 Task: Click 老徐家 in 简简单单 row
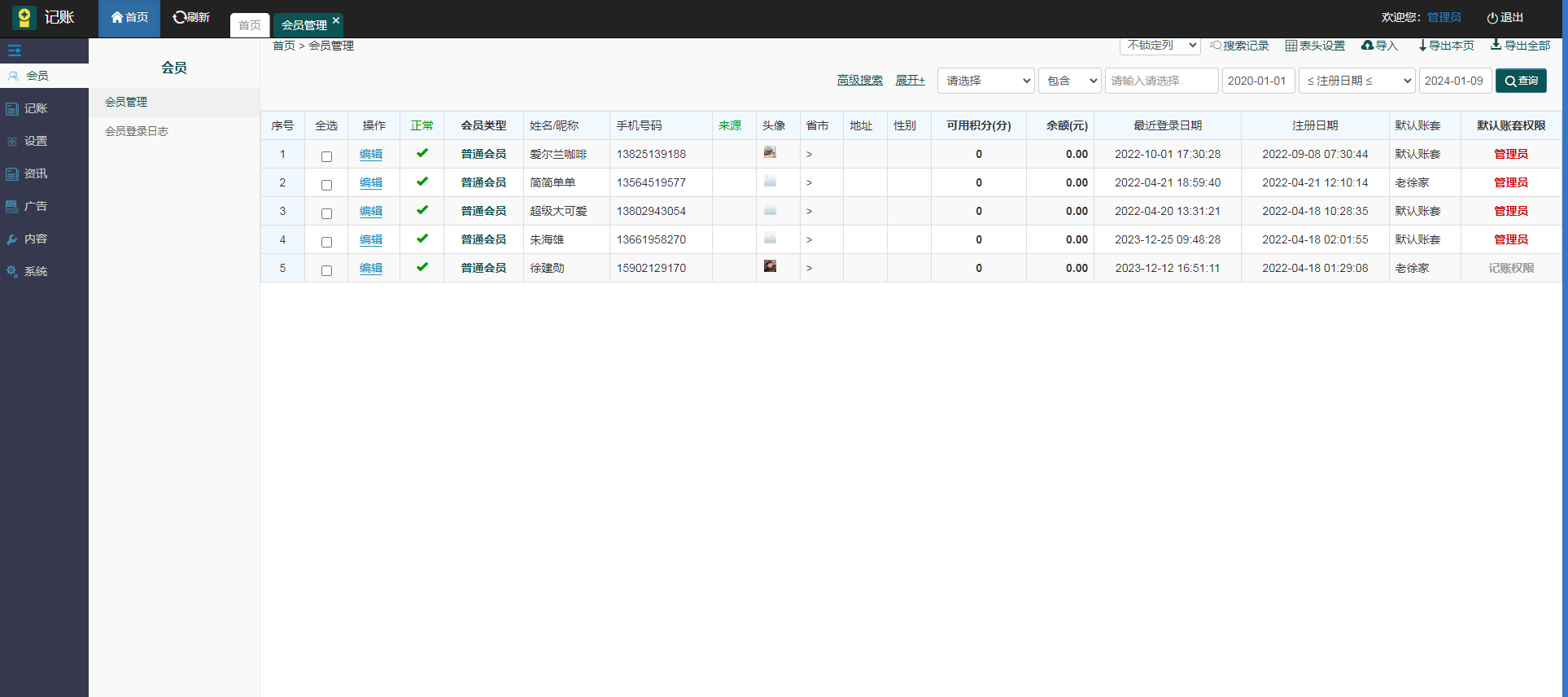point(1412,182)
